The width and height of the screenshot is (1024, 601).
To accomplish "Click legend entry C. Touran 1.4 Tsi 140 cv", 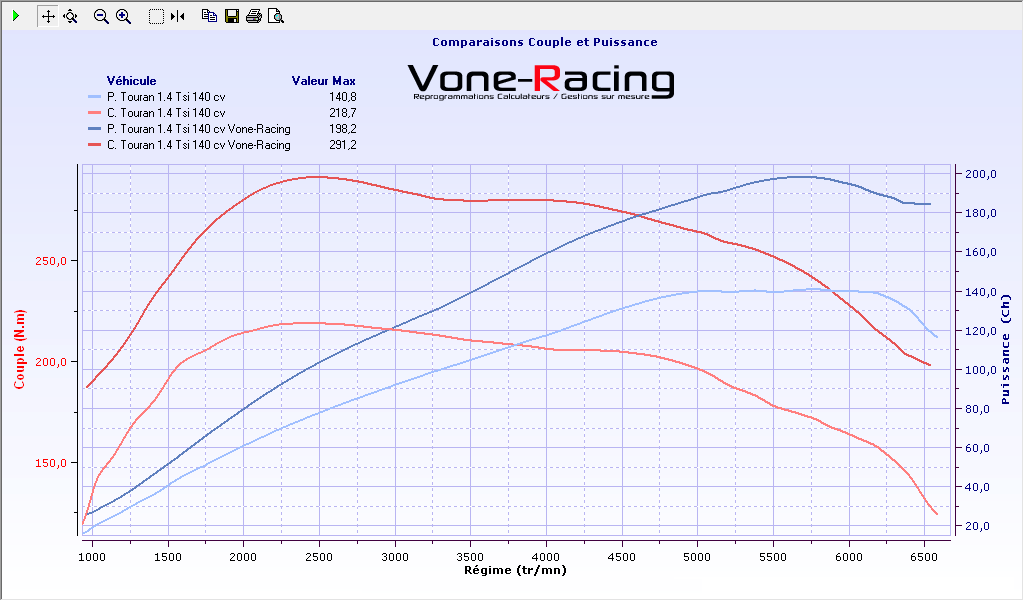I will (x=165, y=113).
